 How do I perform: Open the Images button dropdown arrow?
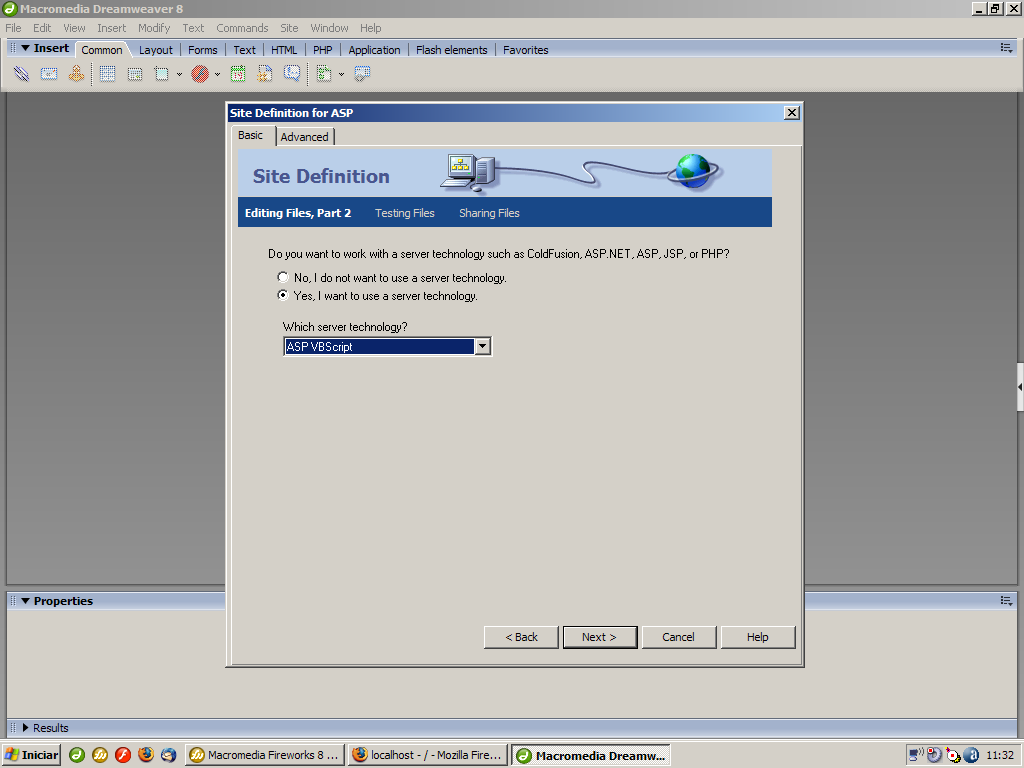coord(179,74)
